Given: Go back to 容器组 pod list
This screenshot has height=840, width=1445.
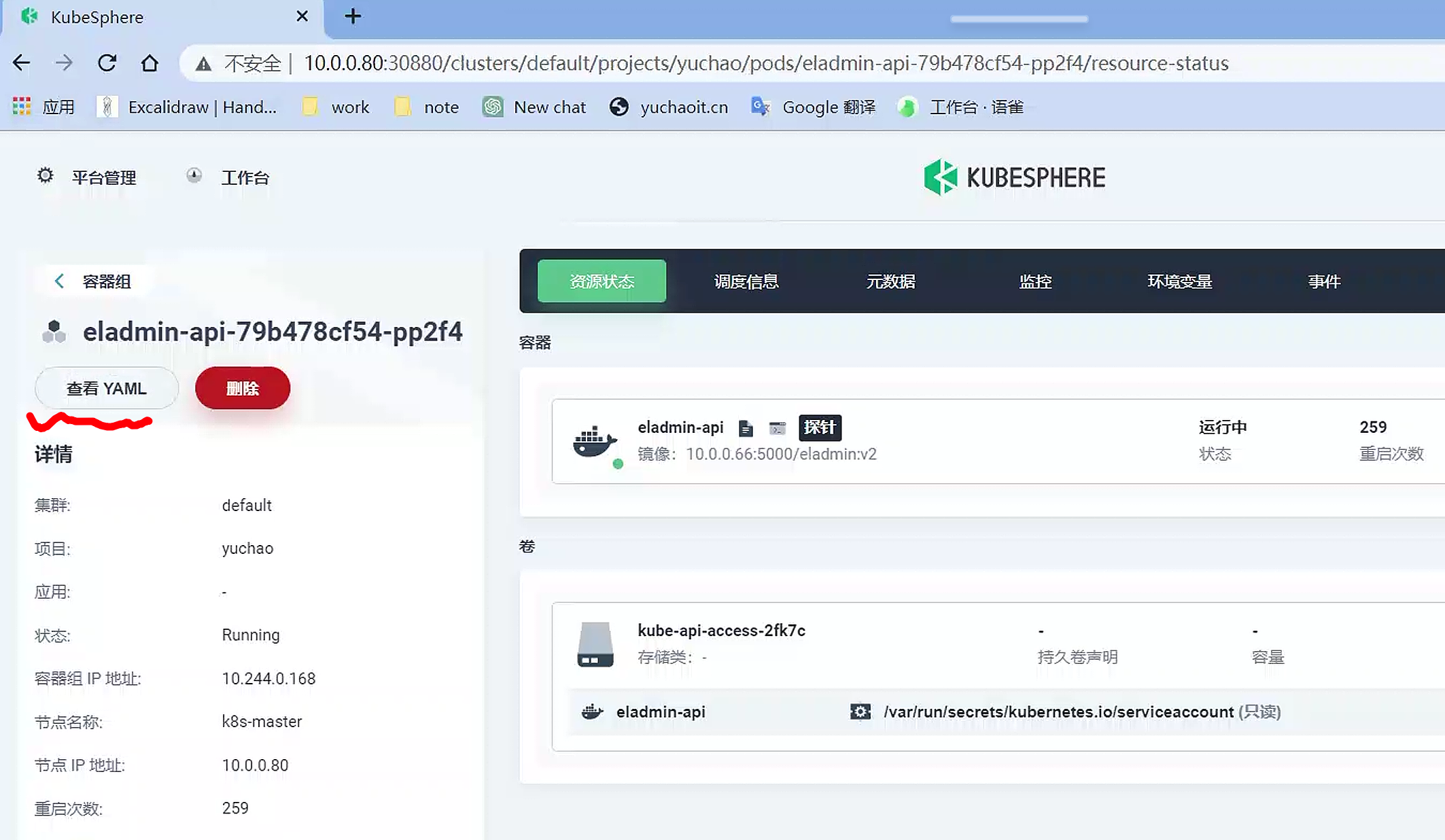Looking at the screenshot, I should click(92, 281).
